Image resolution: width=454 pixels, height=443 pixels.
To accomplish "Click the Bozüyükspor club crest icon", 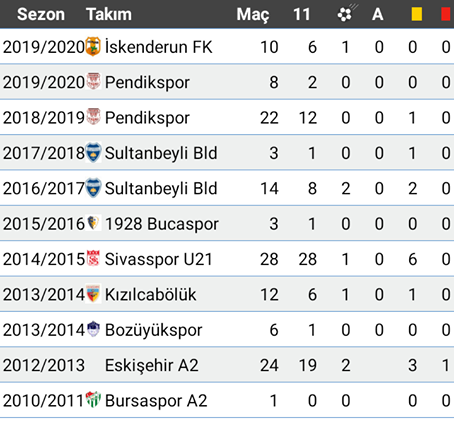I will click(93, 329).
